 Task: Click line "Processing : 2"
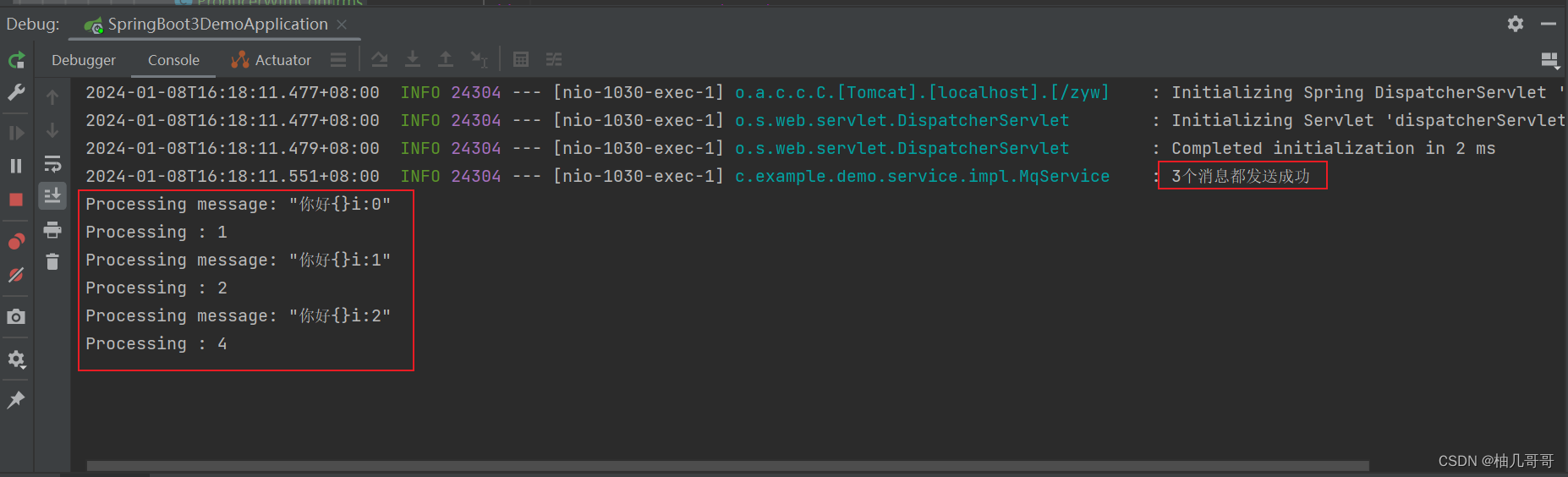pos(156,288)
